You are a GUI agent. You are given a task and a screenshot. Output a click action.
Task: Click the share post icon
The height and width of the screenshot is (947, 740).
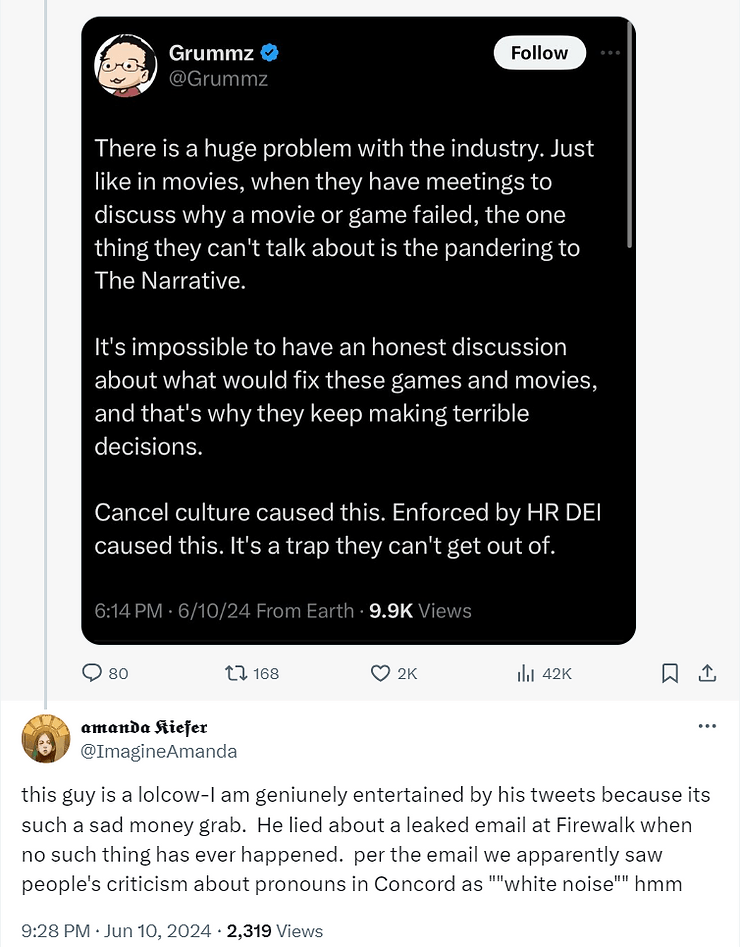[x=706, y=673]
